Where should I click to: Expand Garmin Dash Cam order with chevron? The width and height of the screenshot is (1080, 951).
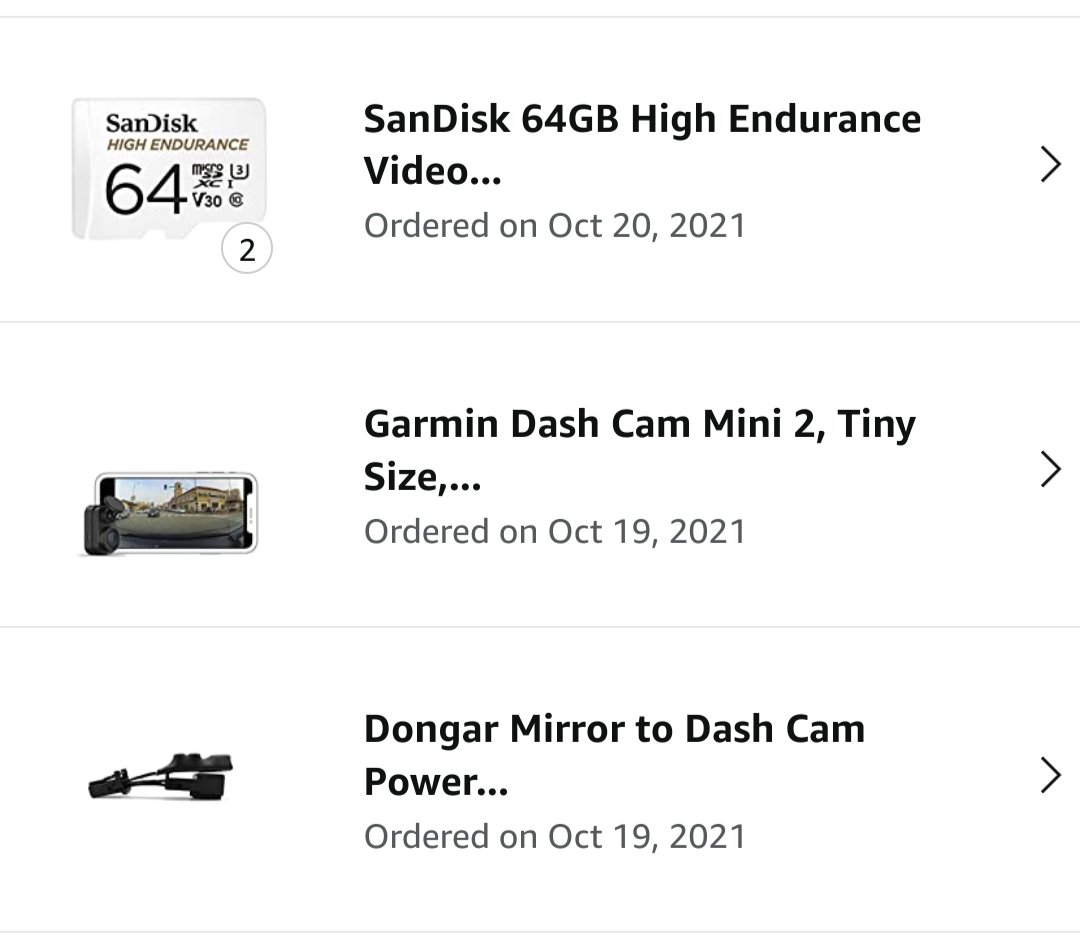(x=1050, y=470)
